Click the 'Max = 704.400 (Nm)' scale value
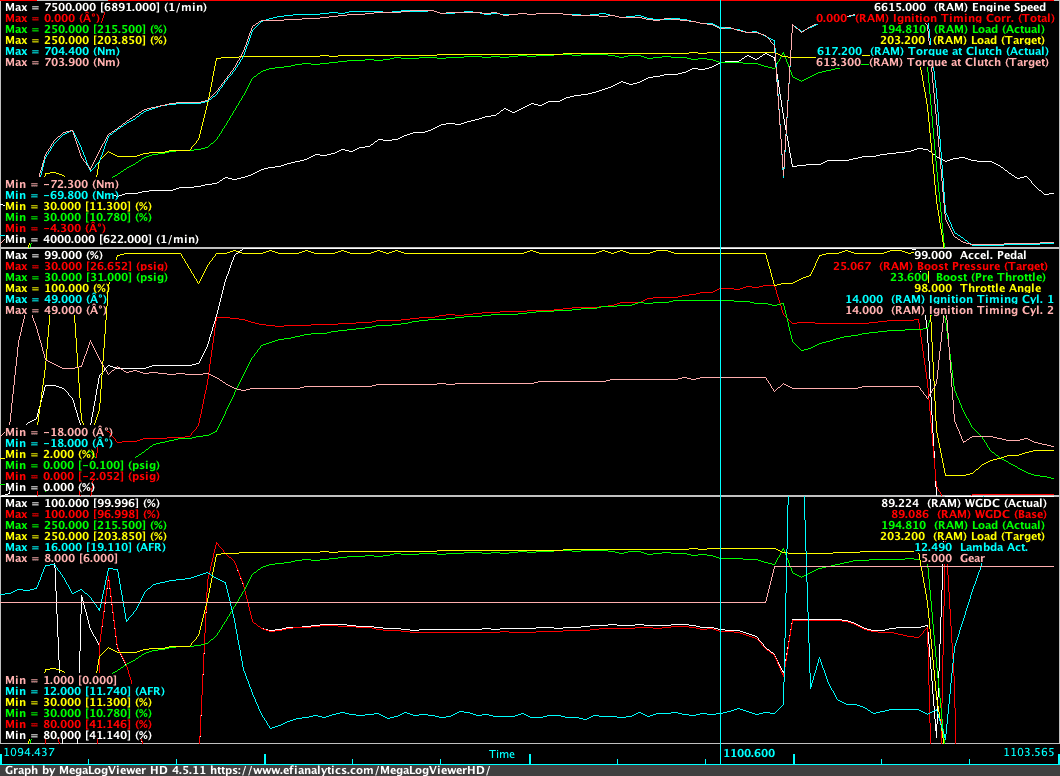 (62, 51)
